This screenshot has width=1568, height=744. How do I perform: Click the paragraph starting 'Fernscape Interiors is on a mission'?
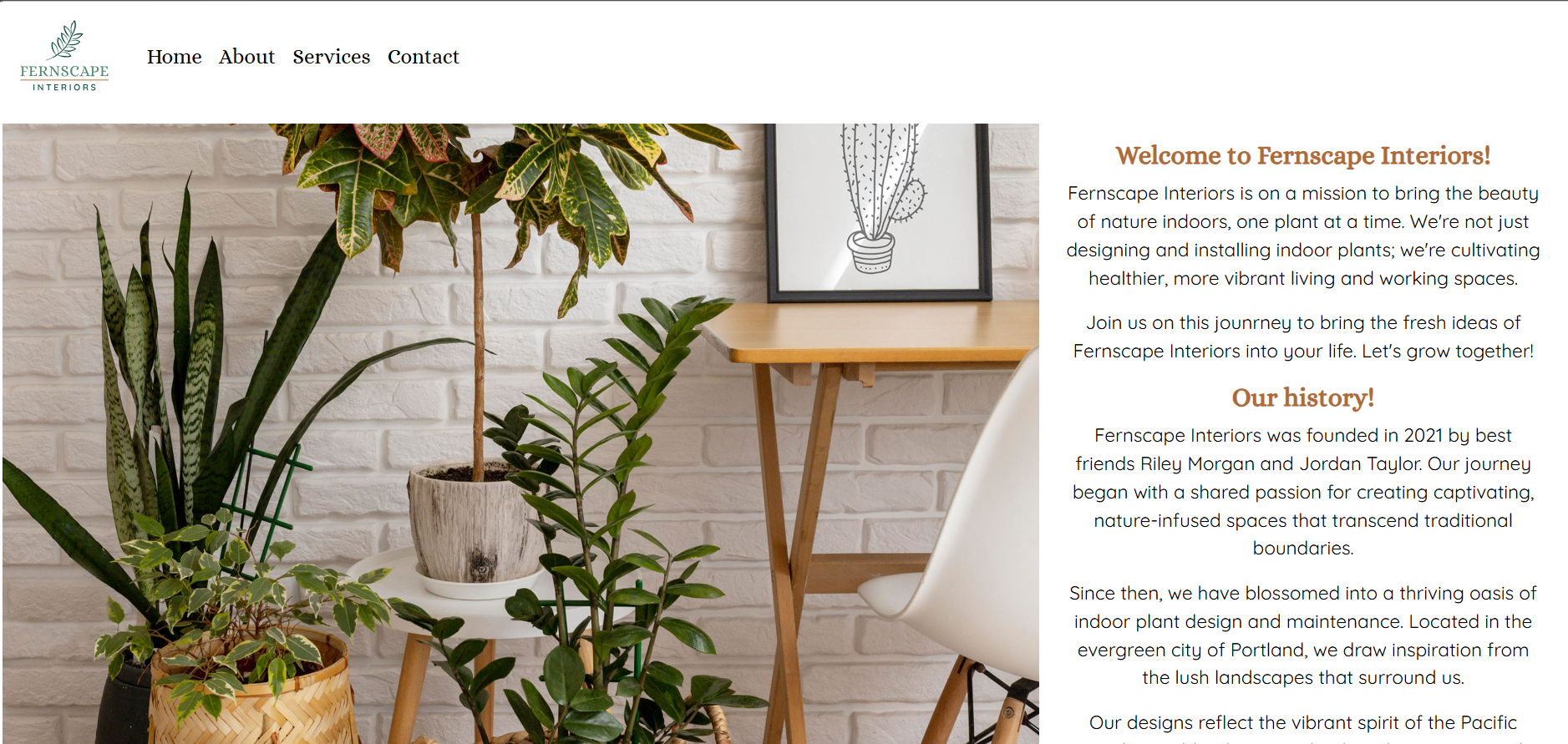1302,235
